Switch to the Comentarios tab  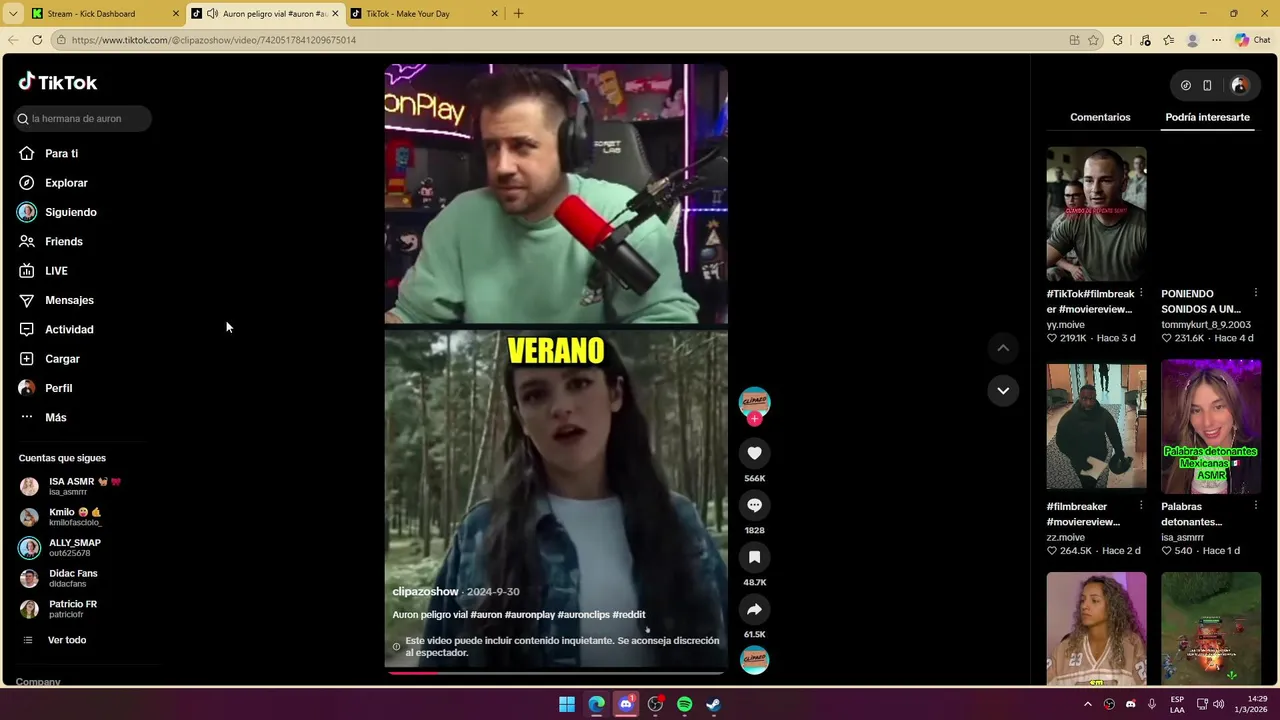[x=1100, y=117]
